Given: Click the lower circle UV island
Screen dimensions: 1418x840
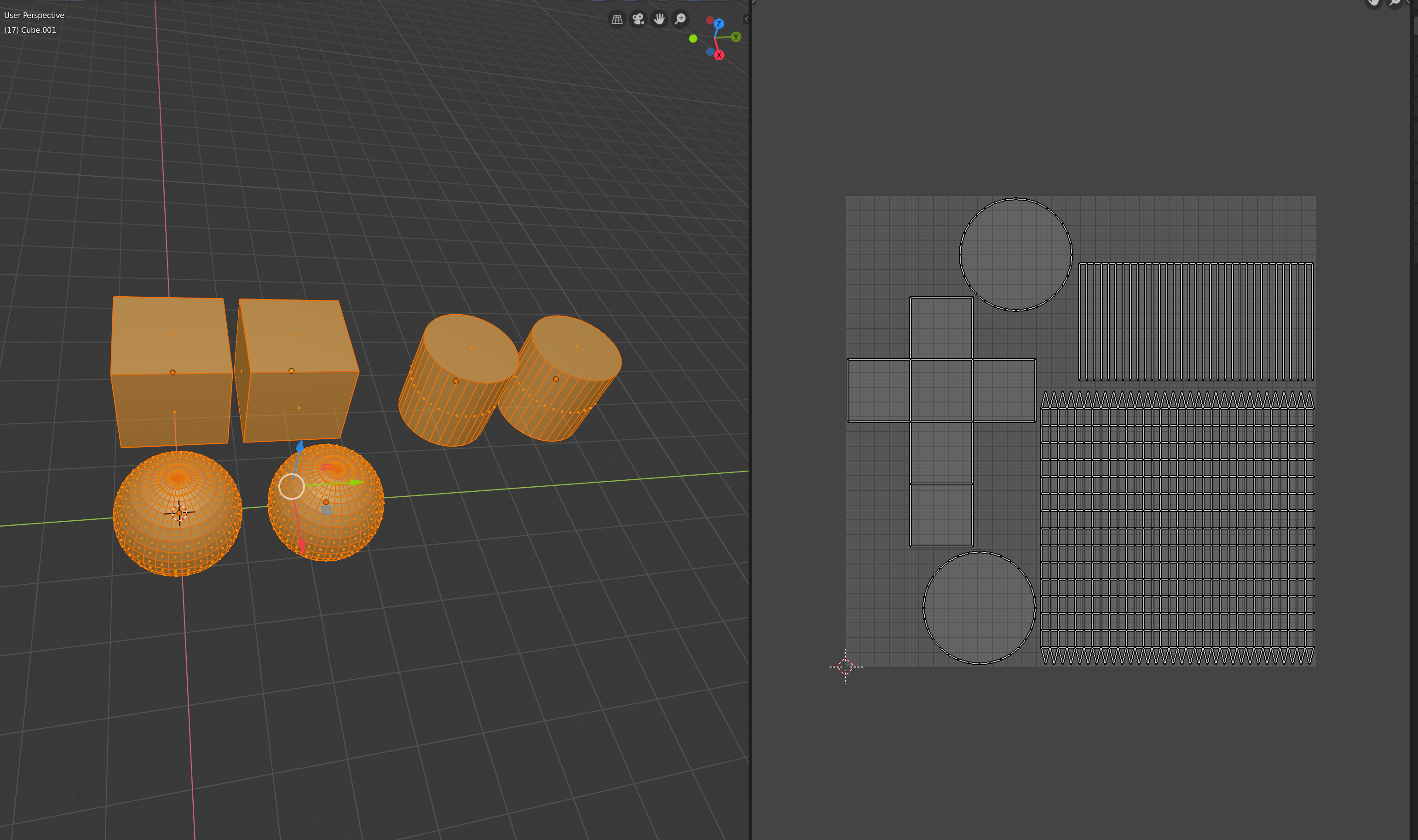Looking at the screenshot, I should tap(979, 608).
